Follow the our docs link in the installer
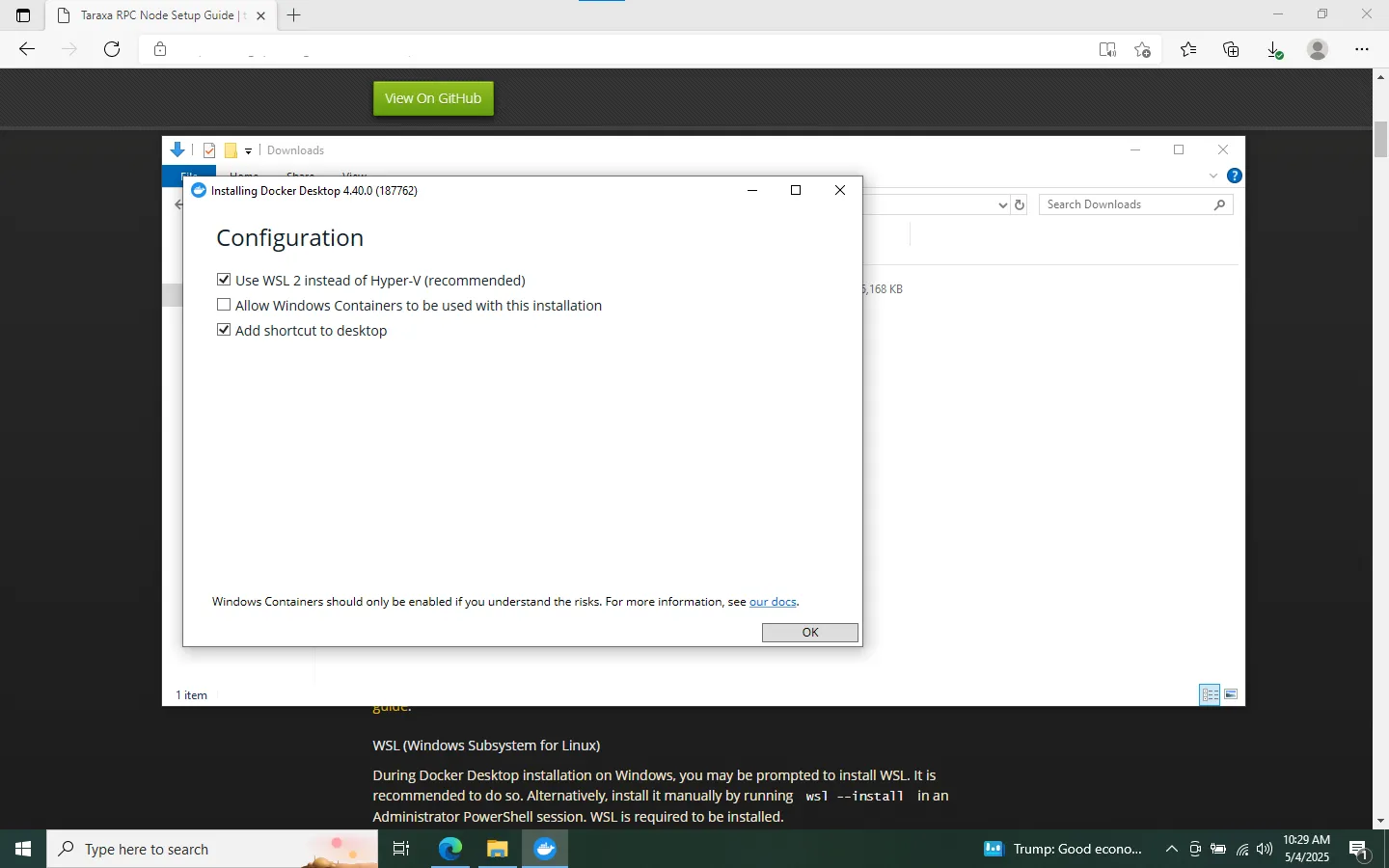Image resolution: width=1389 pixels, height=868 pixels. (x=773, y=601)
